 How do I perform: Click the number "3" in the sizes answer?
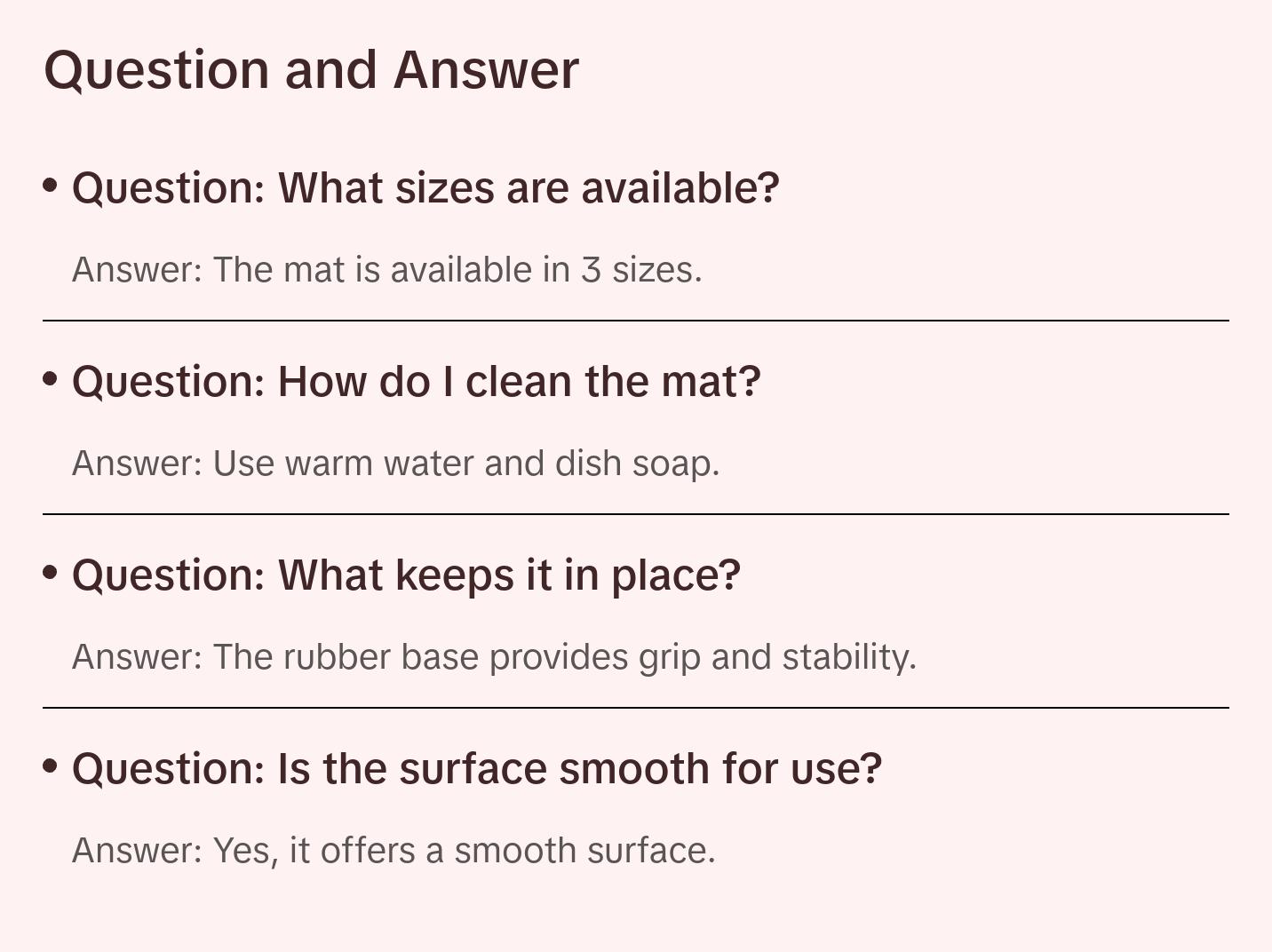(591, 270)
